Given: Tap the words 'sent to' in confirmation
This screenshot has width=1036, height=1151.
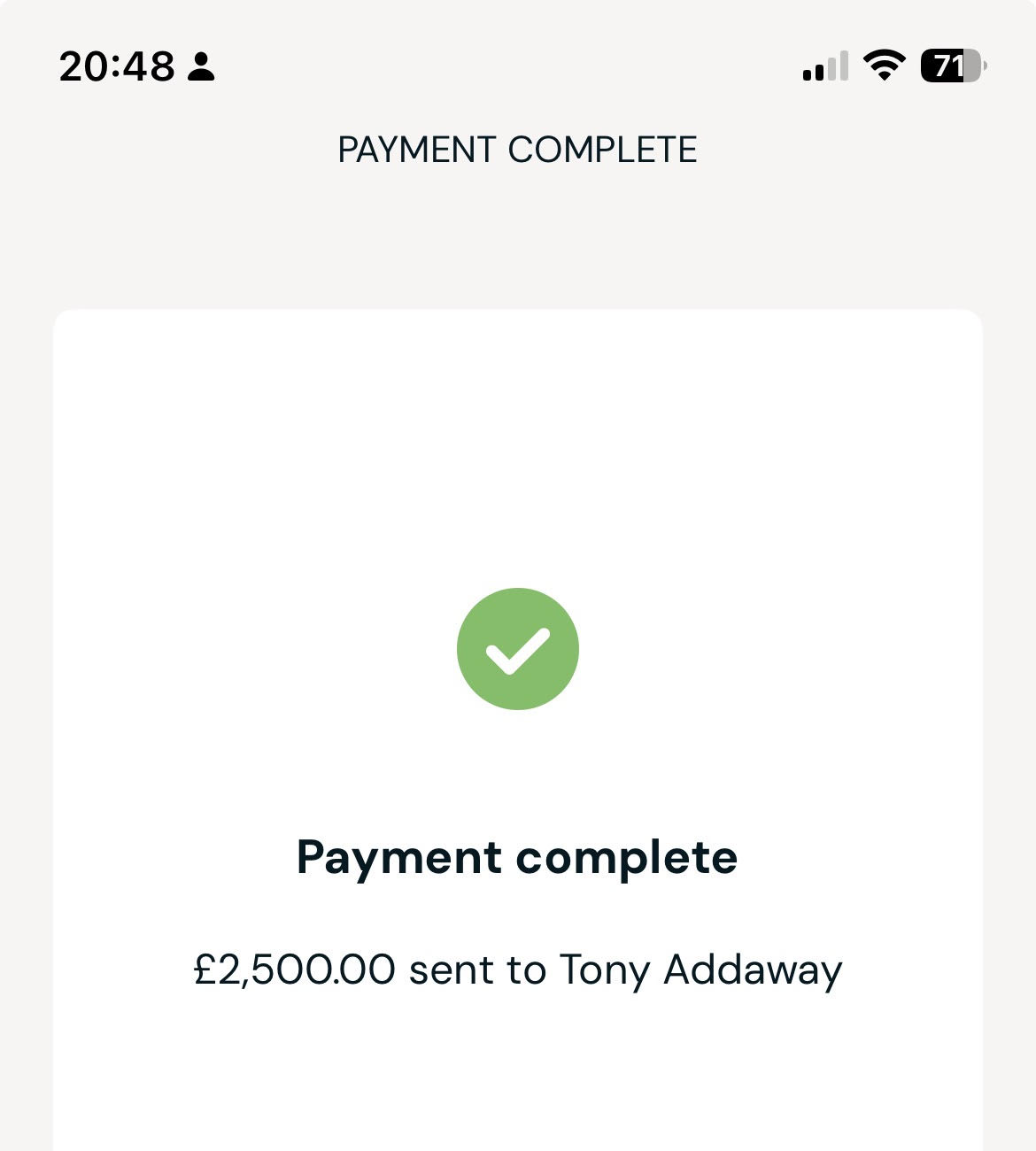Looking at the screenshot, I should (477, 969).
